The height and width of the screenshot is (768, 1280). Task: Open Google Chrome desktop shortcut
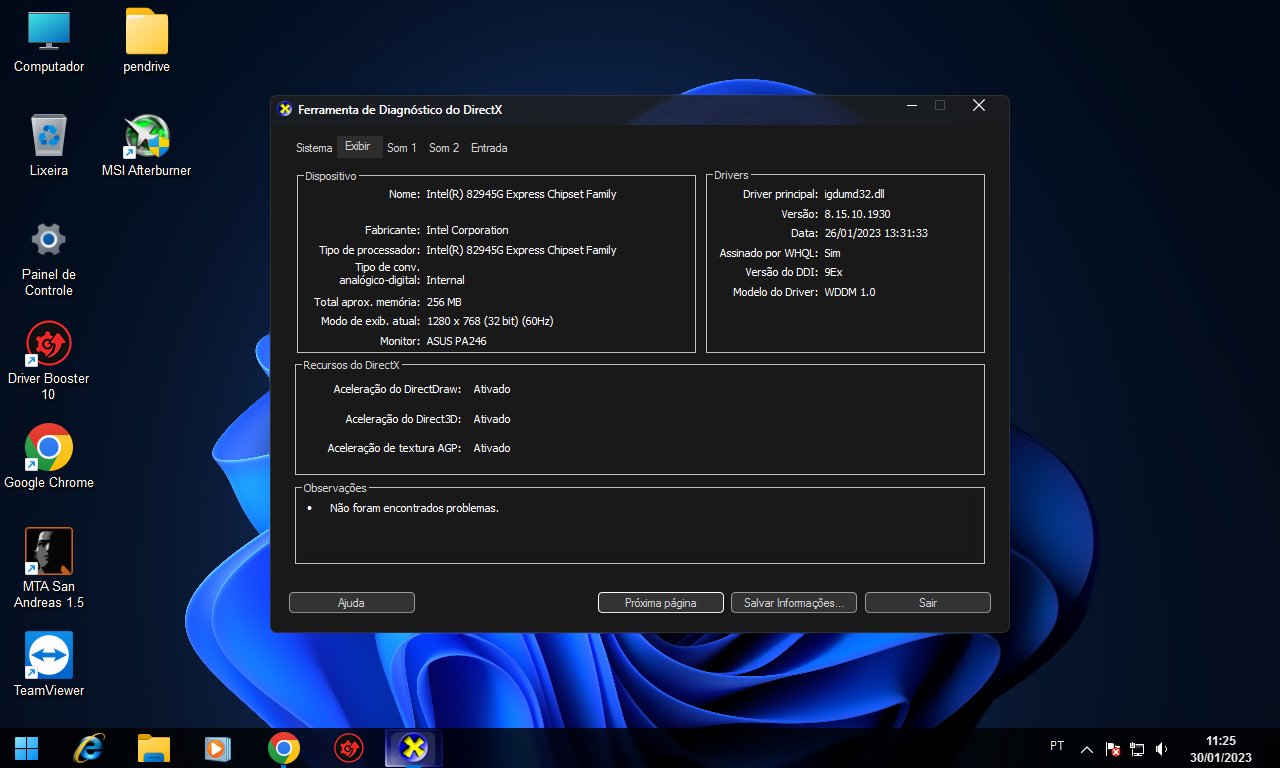(49, 458)
